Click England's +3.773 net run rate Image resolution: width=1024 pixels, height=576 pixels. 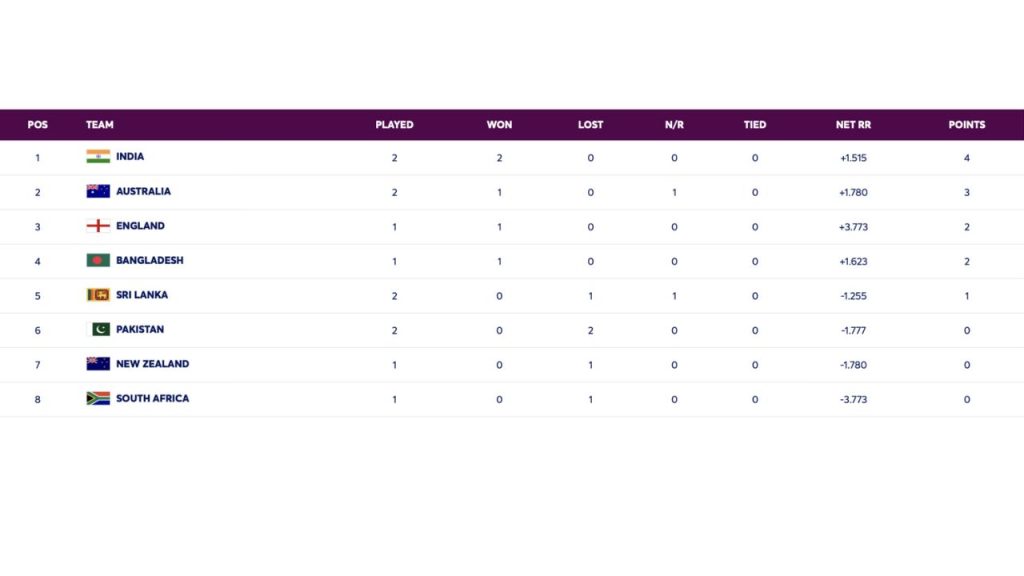tap(853, 227)
